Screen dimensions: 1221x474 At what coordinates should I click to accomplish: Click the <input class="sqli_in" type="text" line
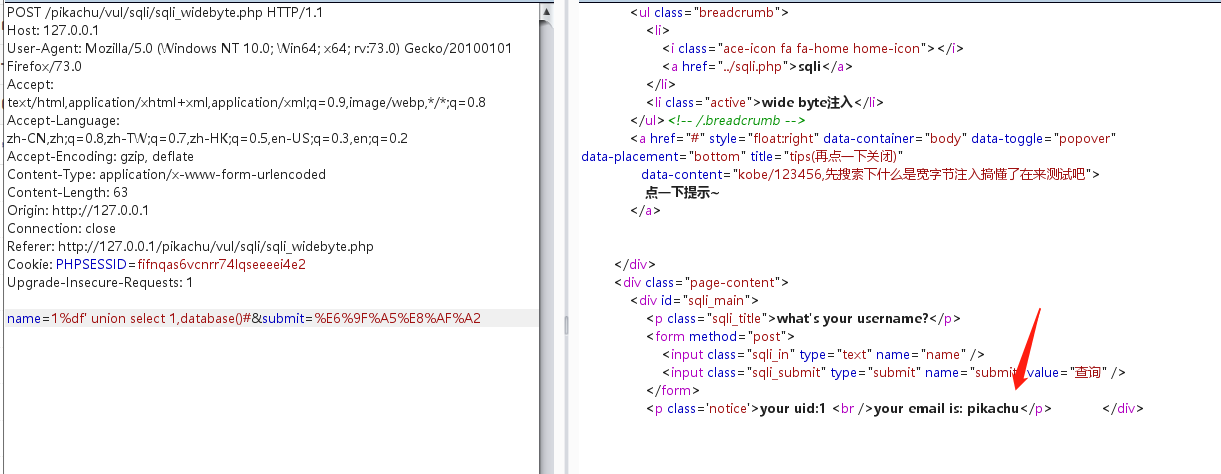point(824,354)
